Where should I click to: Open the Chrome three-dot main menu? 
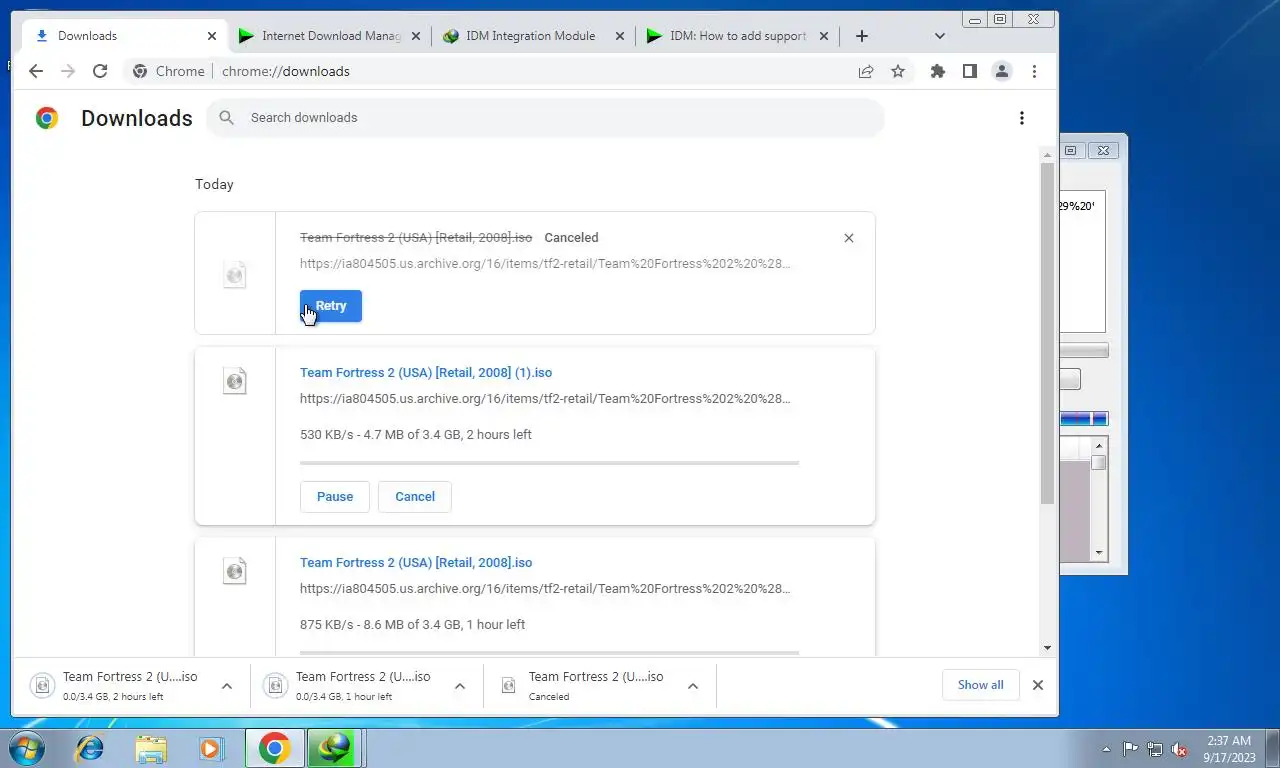(x=1034, y=71)
